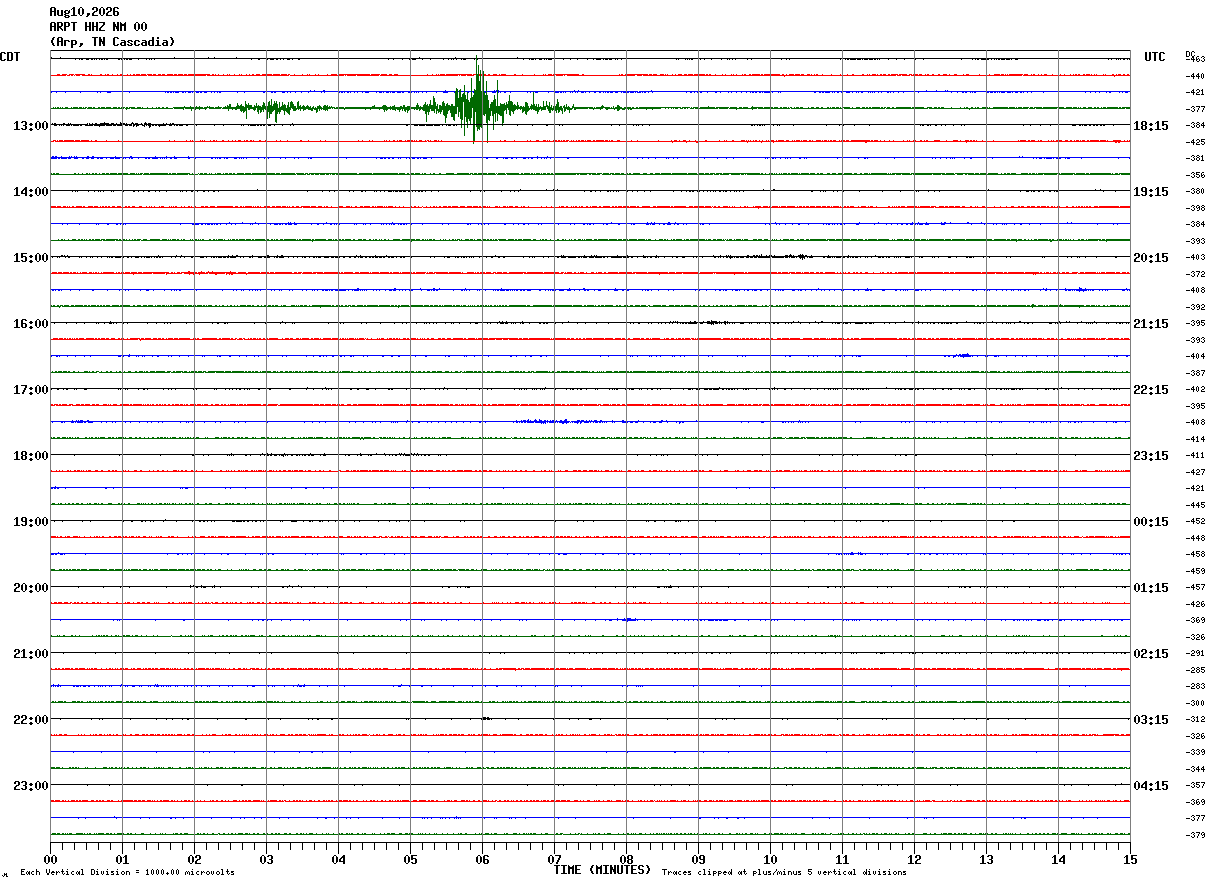
Task: Click the 04:15 UTC time label
Action: pyautogui.click(x=1151, y=786)
